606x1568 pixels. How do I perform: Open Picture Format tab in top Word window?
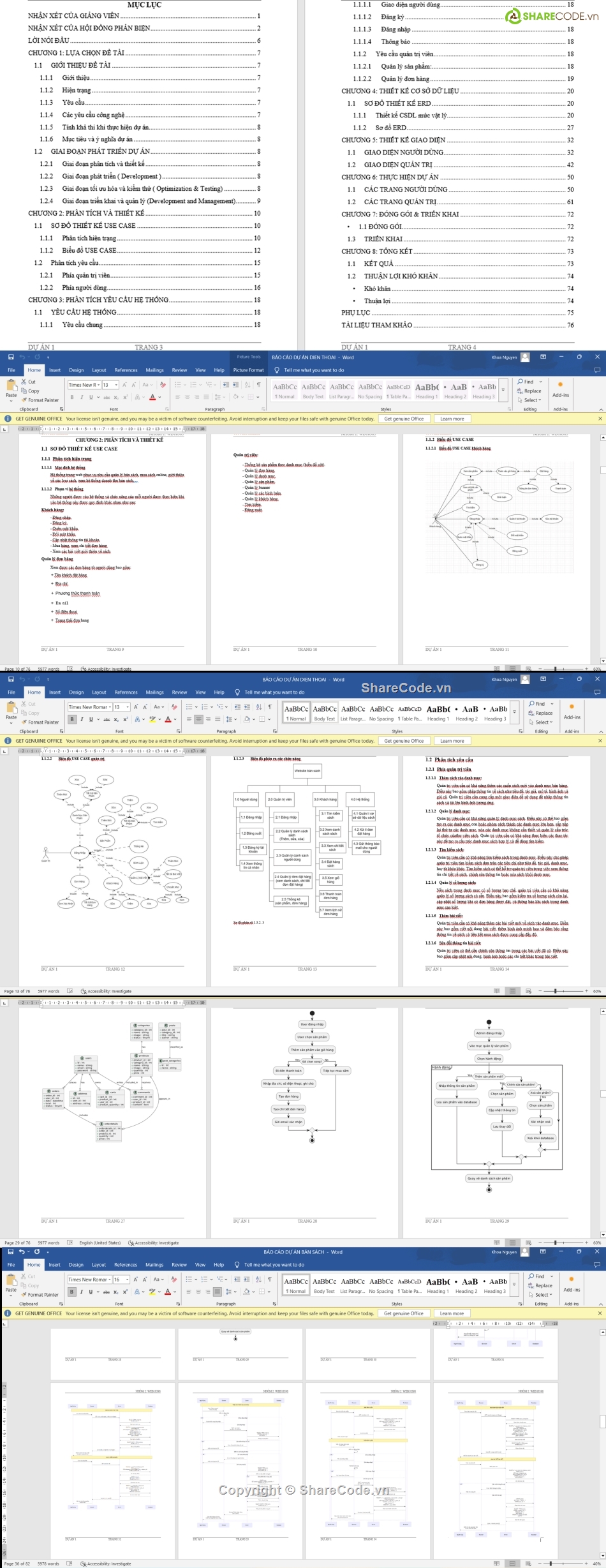click(248, 370)
